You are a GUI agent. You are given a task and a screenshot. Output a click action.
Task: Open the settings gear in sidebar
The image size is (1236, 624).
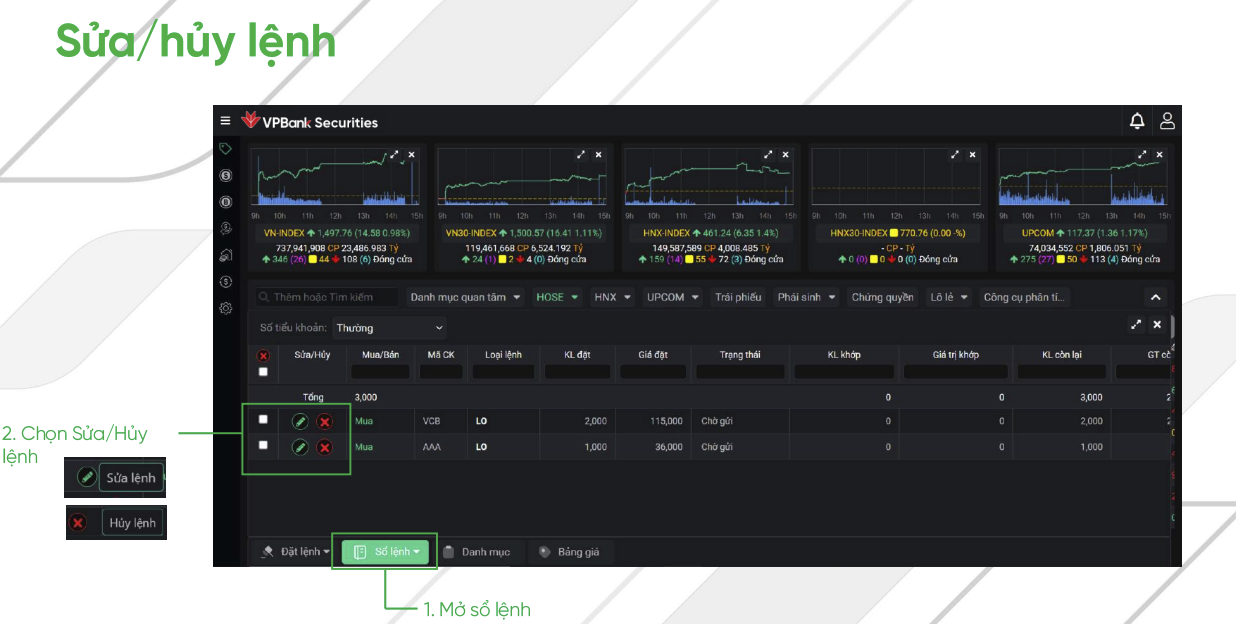click(226, 309)
